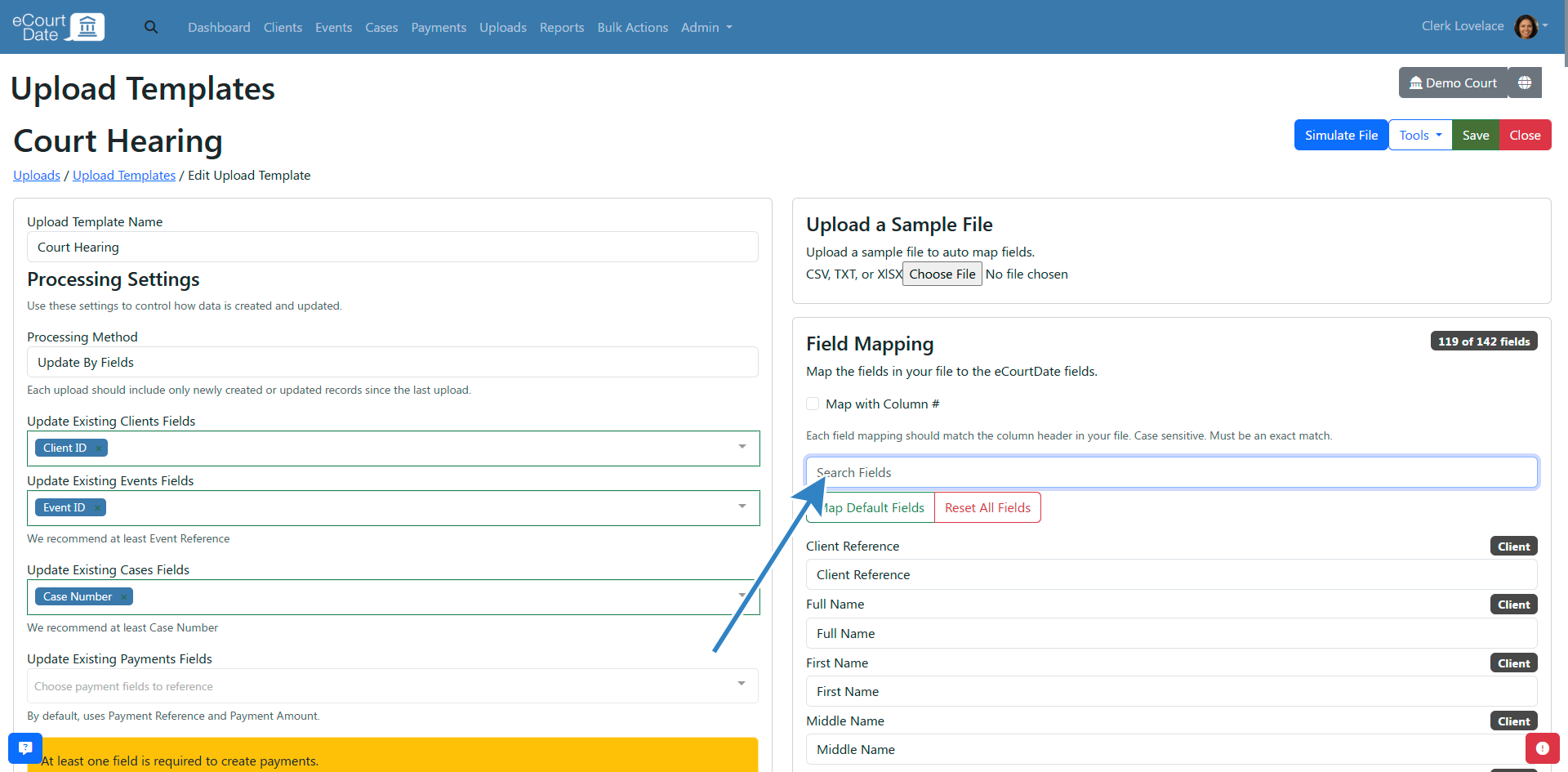This screenshot has width=1568, height=772.
Task: Edit the Full Name mapping field
Action: pos(1171,633)
